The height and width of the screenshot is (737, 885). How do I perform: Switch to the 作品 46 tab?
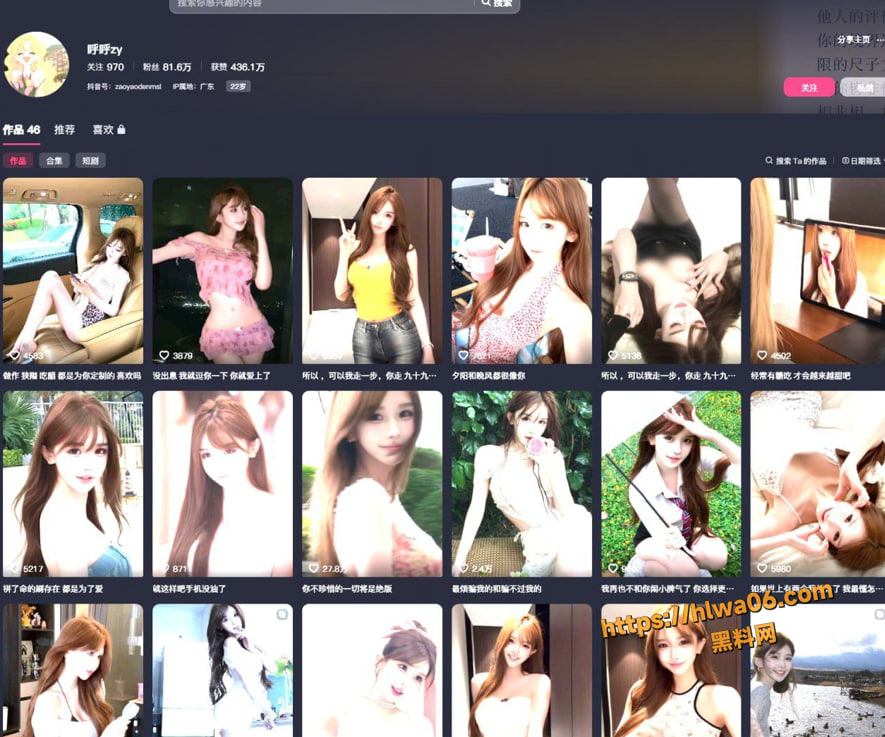(x=21, y=130)
